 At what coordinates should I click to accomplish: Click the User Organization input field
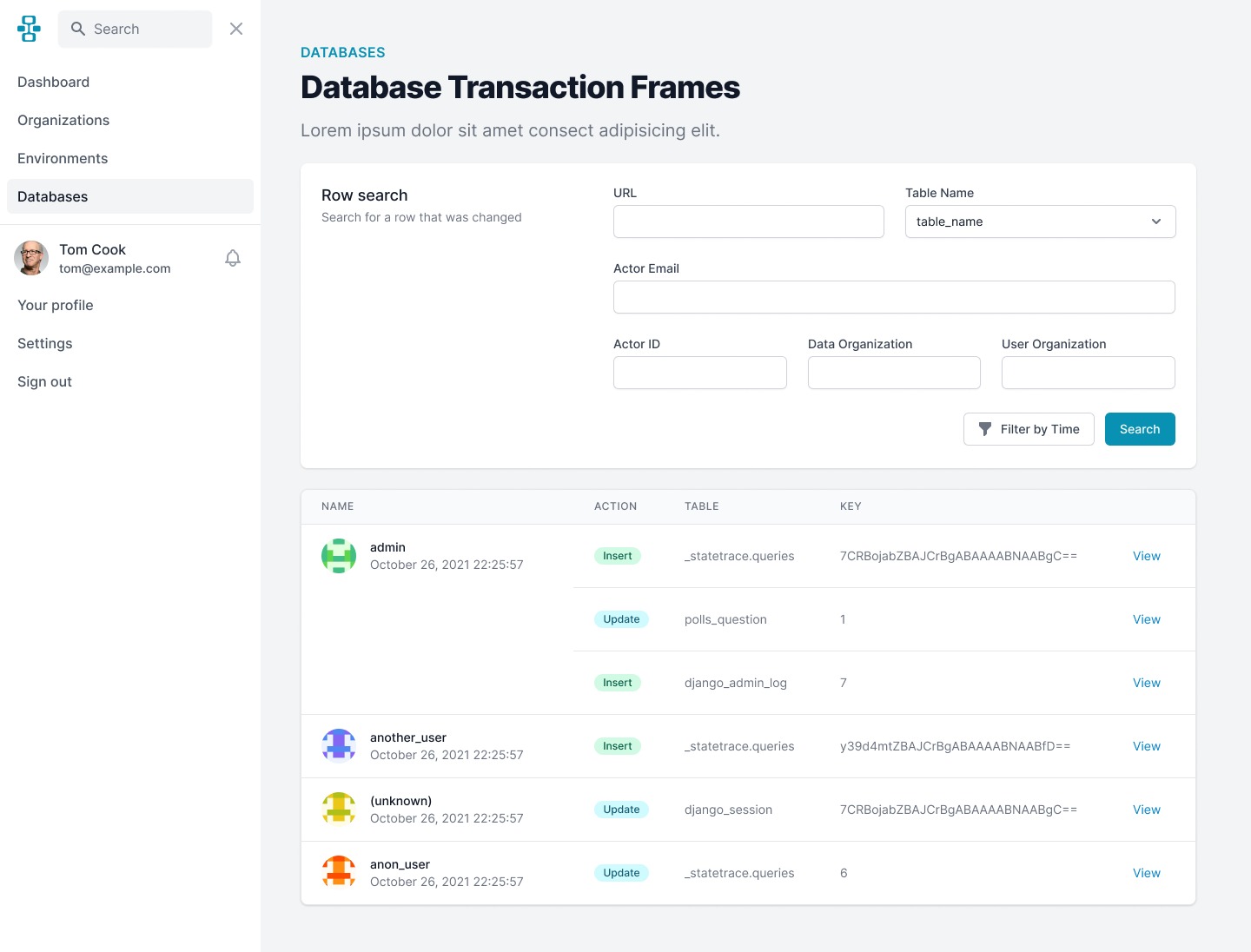click(1089, 373)
